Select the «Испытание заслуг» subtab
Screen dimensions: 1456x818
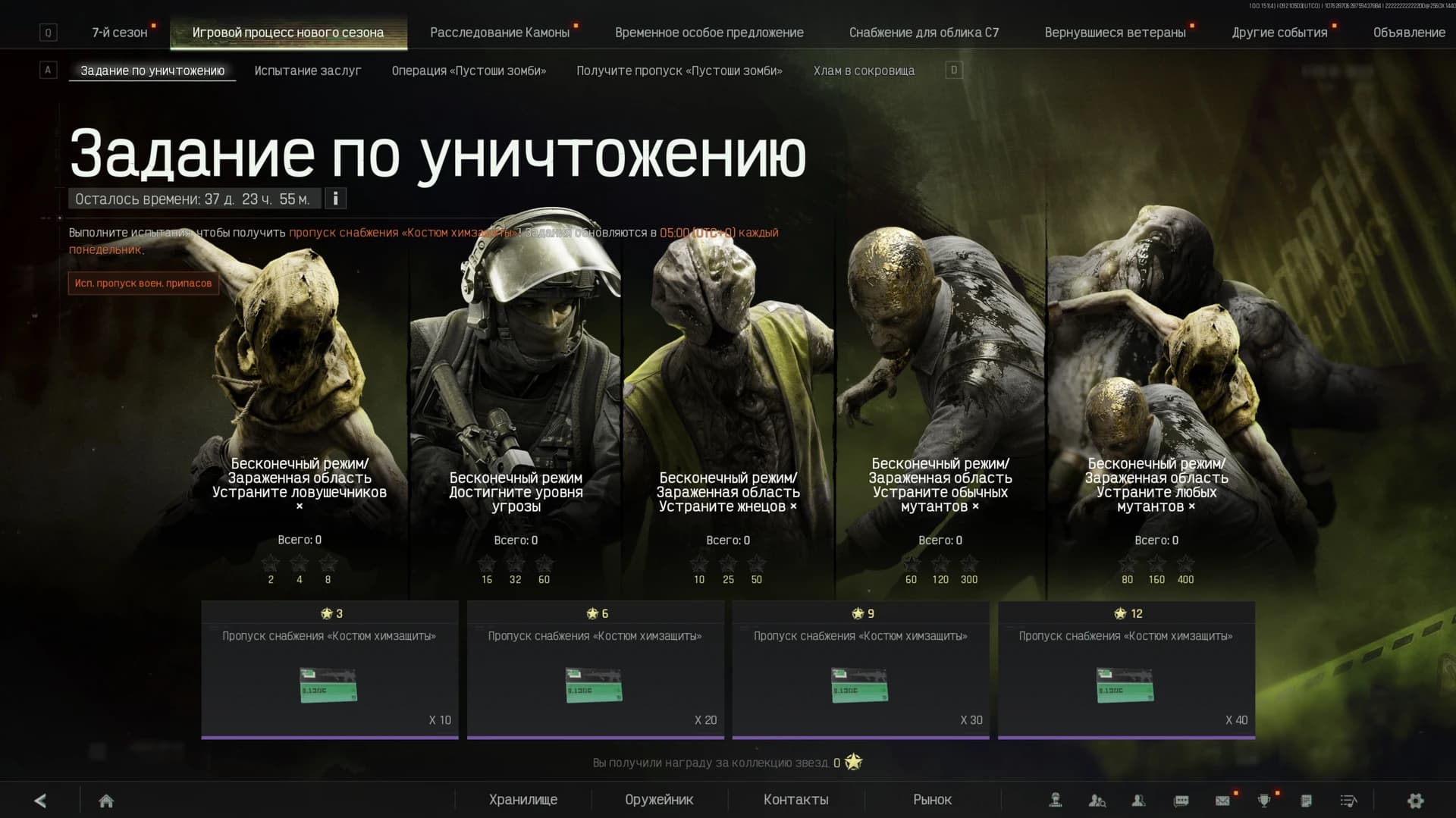(308, 71)
